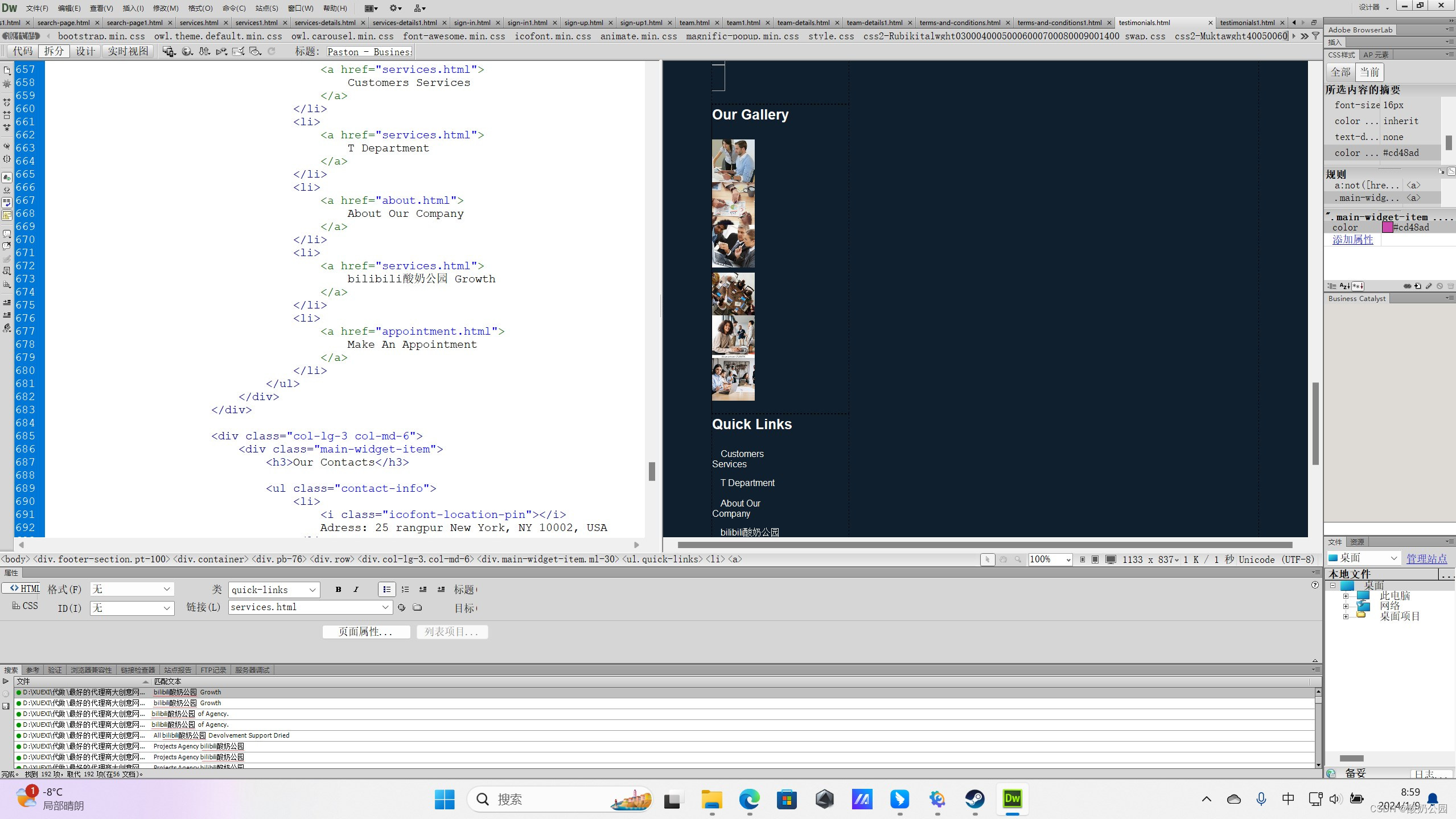Switch to Design view (设计)

coord(85,51)
